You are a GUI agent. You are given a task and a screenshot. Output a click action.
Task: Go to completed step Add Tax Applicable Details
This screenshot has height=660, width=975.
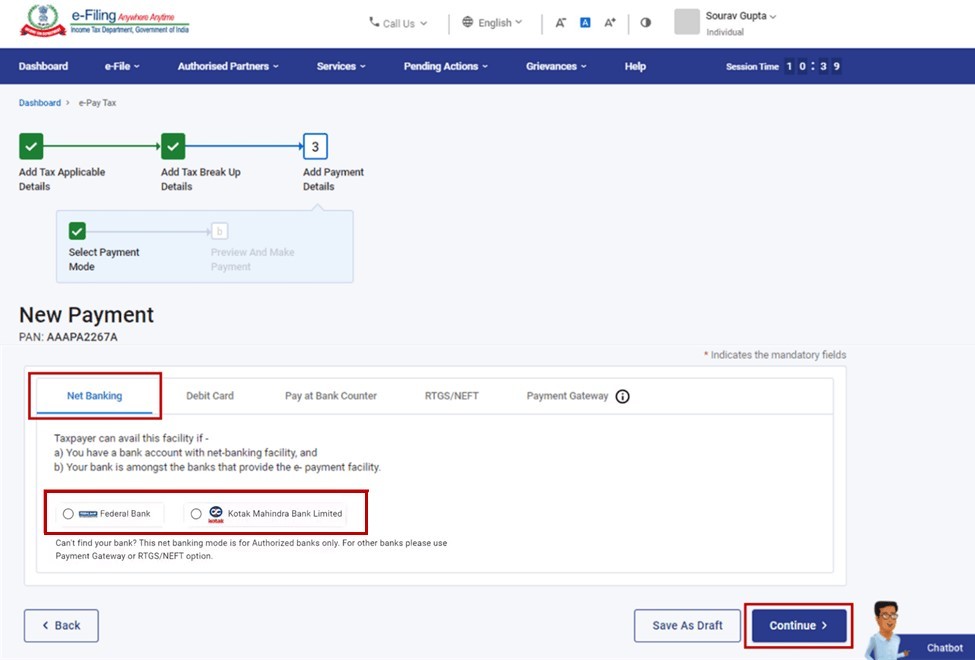point(31,147)
